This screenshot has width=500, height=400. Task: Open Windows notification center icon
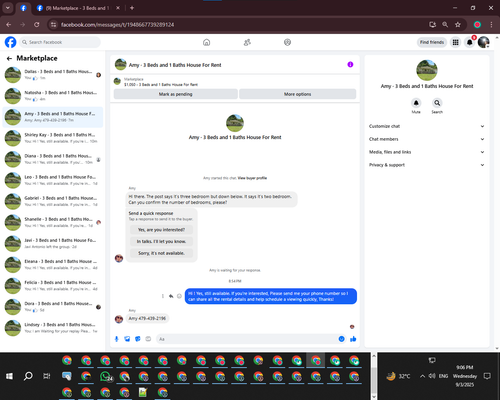(x=487, y=376)
